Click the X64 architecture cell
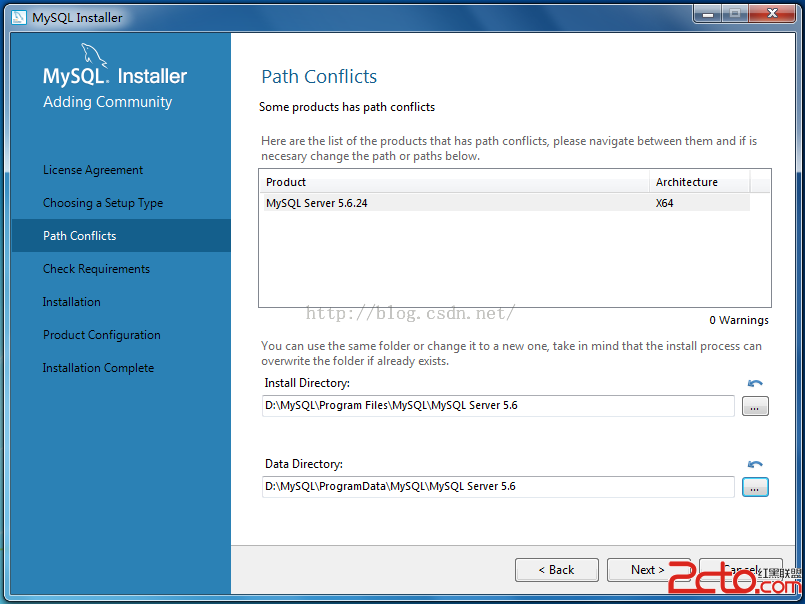The height and width of the screenshot is (604, 805). pos(664,203)
